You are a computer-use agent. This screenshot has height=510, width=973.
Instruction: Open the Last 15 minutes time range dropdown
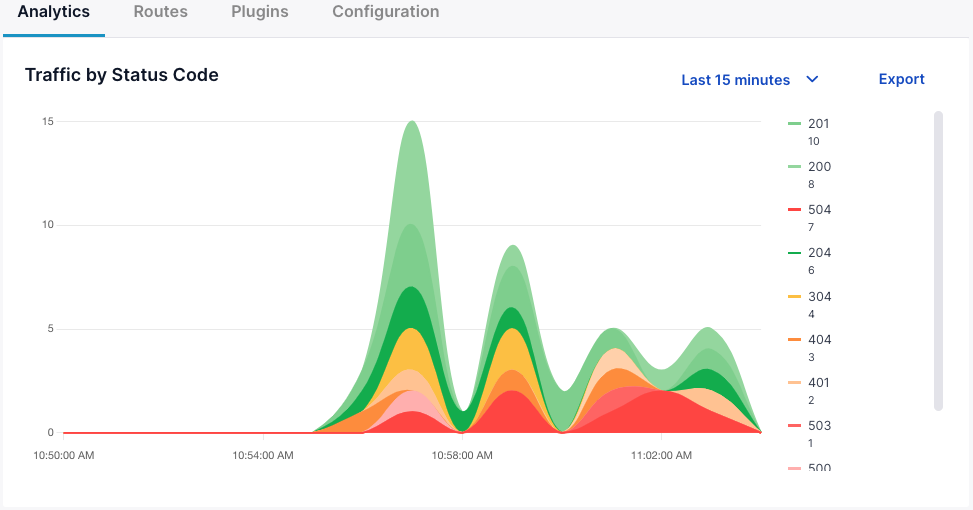tap(750, 80)
